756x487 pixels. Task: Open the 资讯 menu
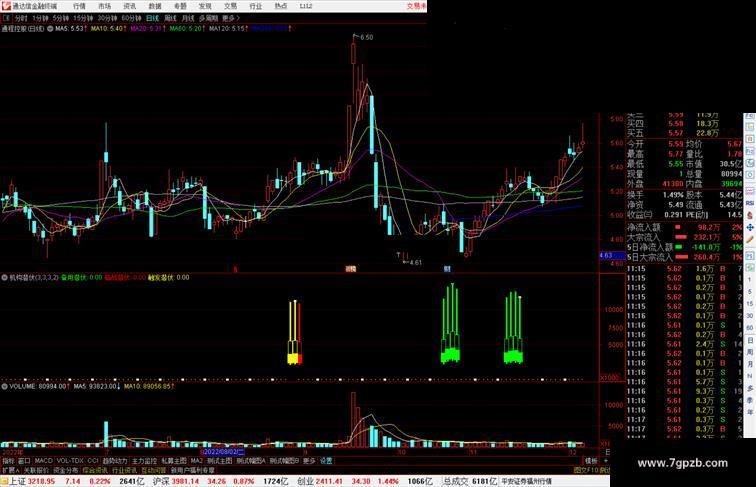pos(129,6)
